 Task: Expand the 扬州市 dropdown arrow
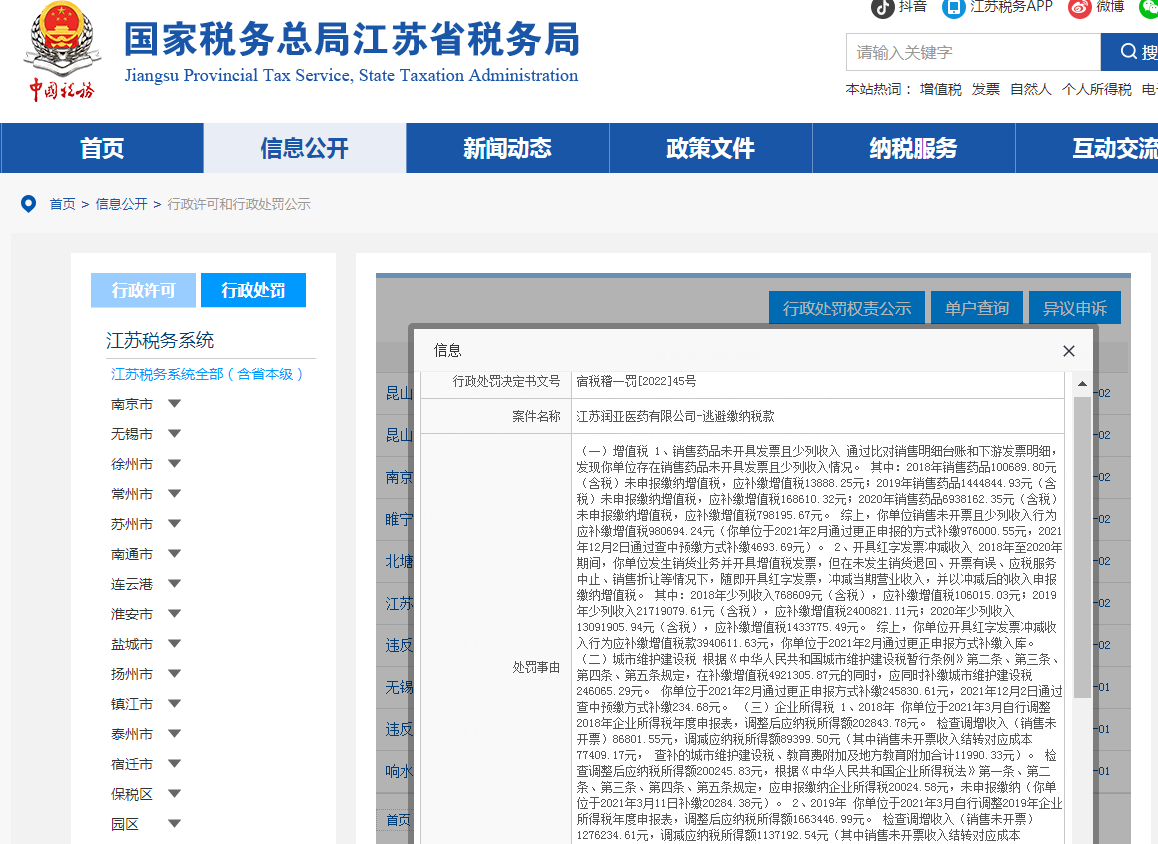[174, 673]
